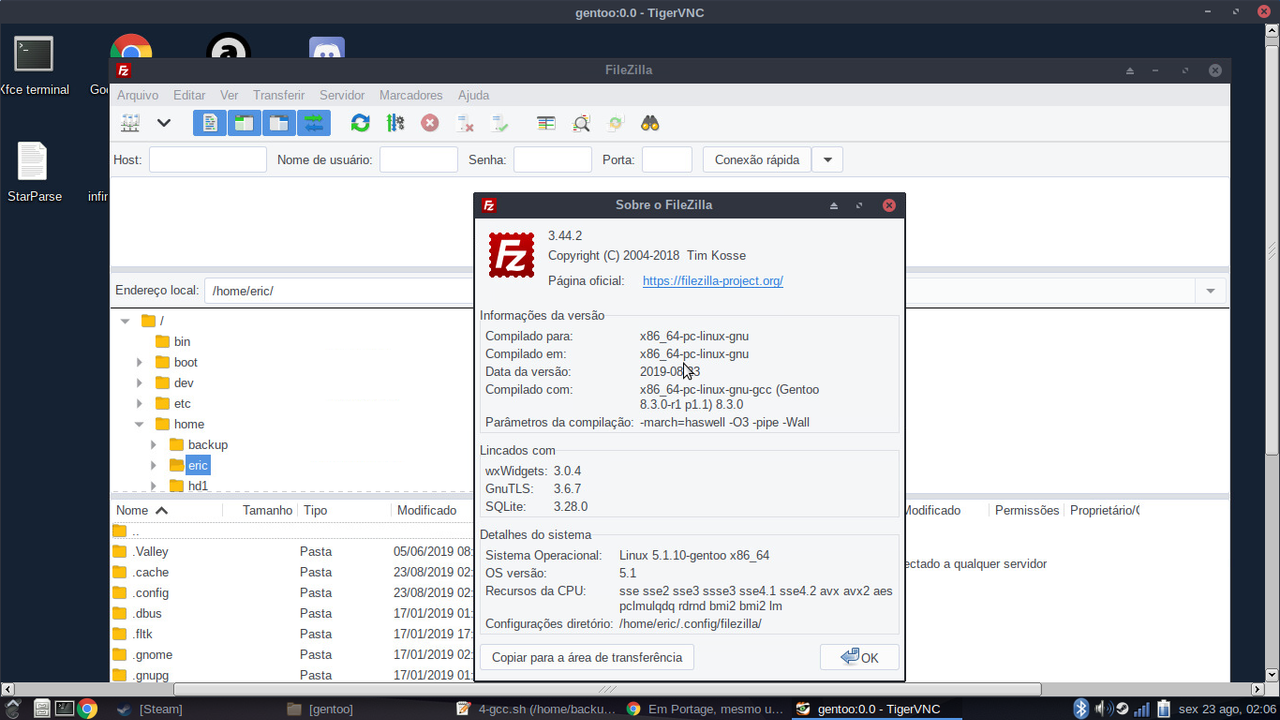Expand the backup folder node
This screenshot has width=1280, height=720.
pos(153,445)
